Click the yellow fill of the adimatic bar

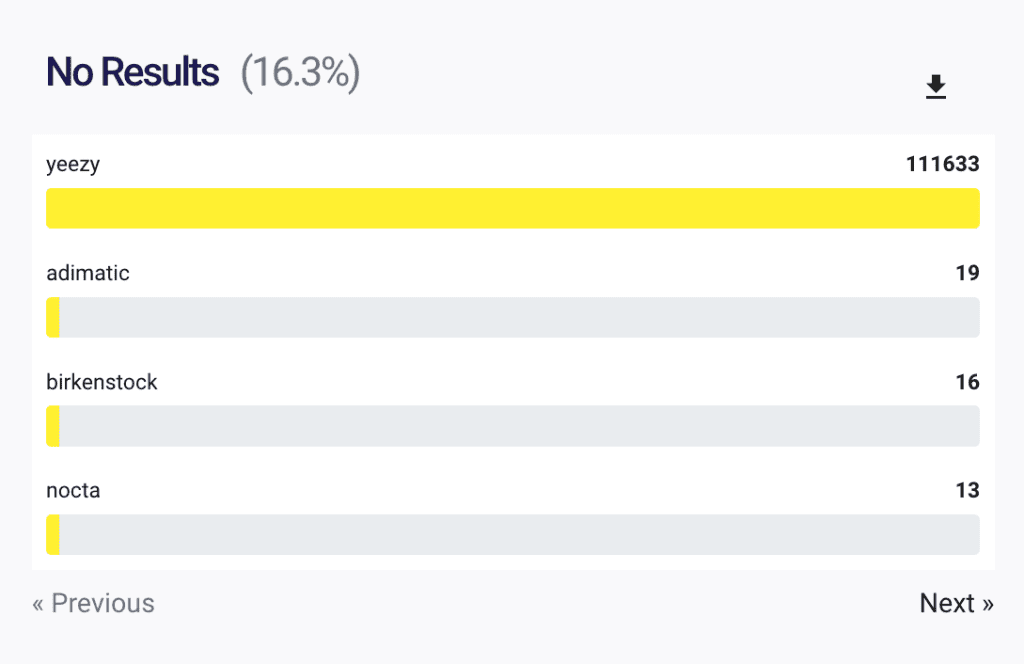[53, 317]
